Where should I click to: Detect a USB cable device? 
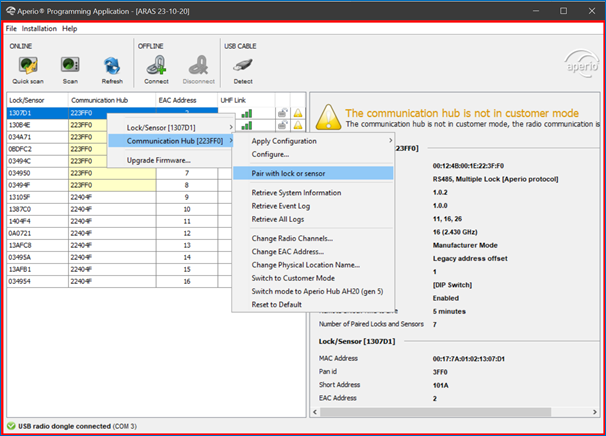(x=243, y=70)
